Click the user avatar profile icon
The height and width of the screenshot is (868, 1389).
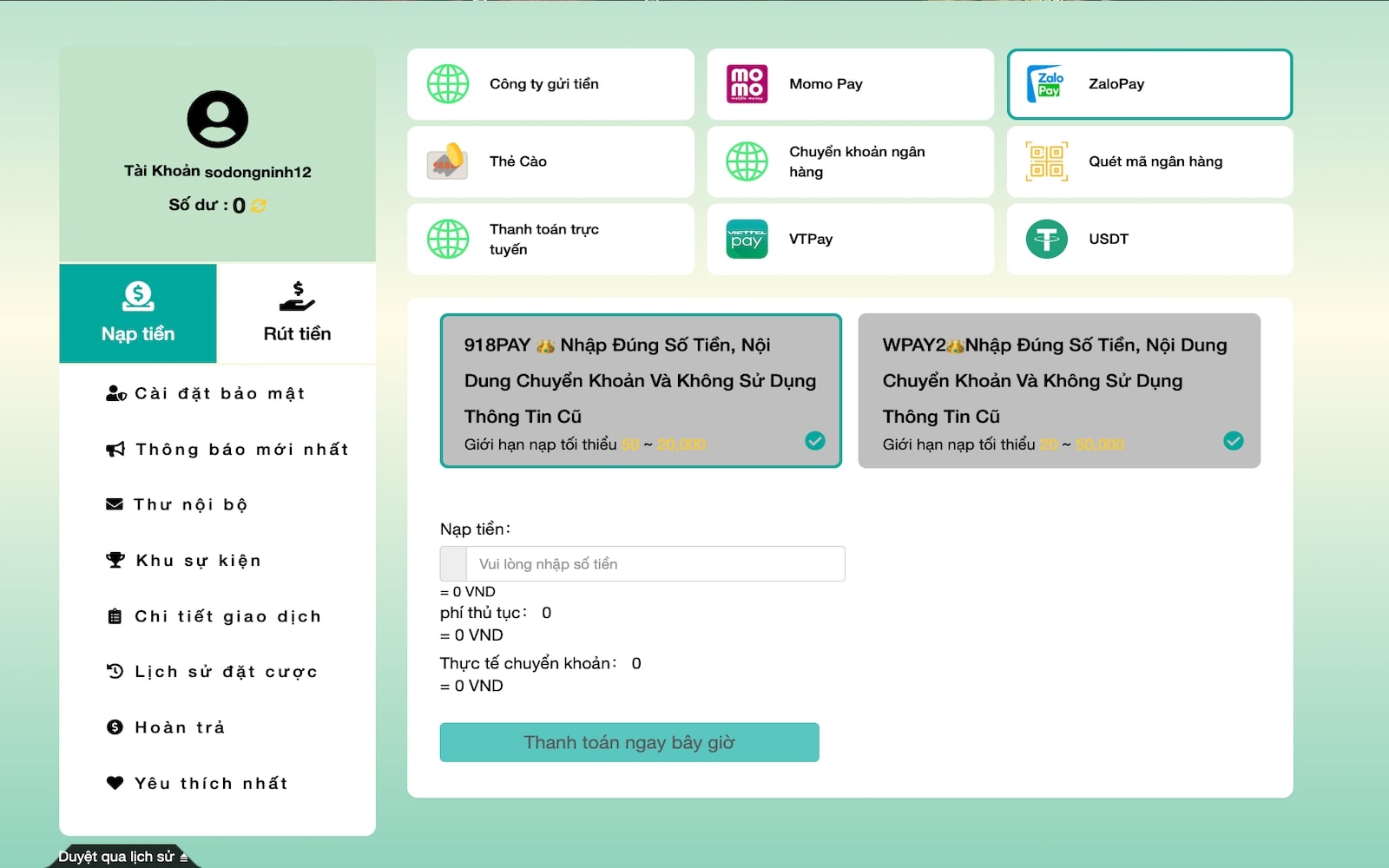coord(218,119)
